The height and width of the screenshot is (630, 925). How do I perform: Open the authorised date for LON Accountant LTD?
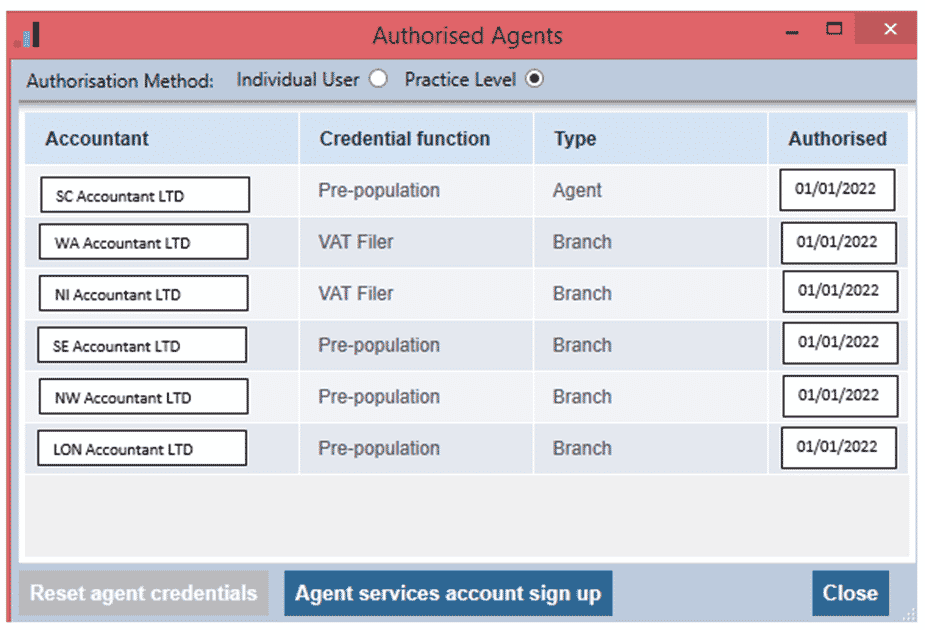[x=840, y=447]
